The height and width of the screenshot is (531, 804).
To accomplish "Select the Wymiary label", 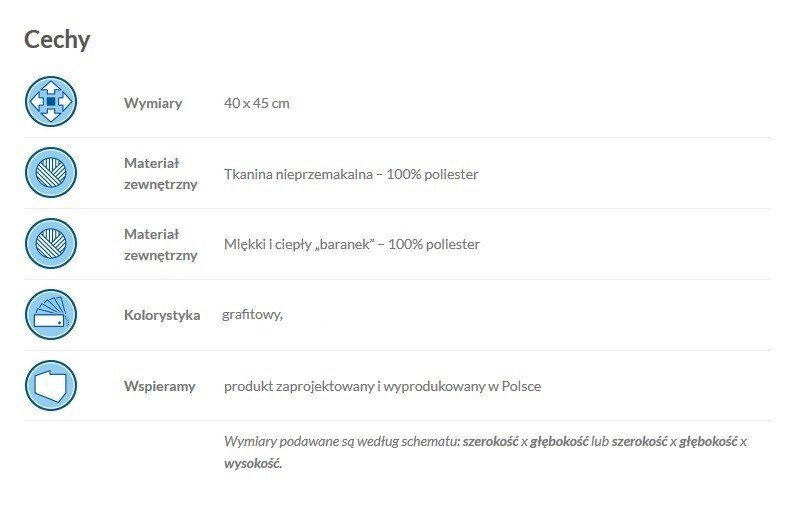I will point(153,103).
